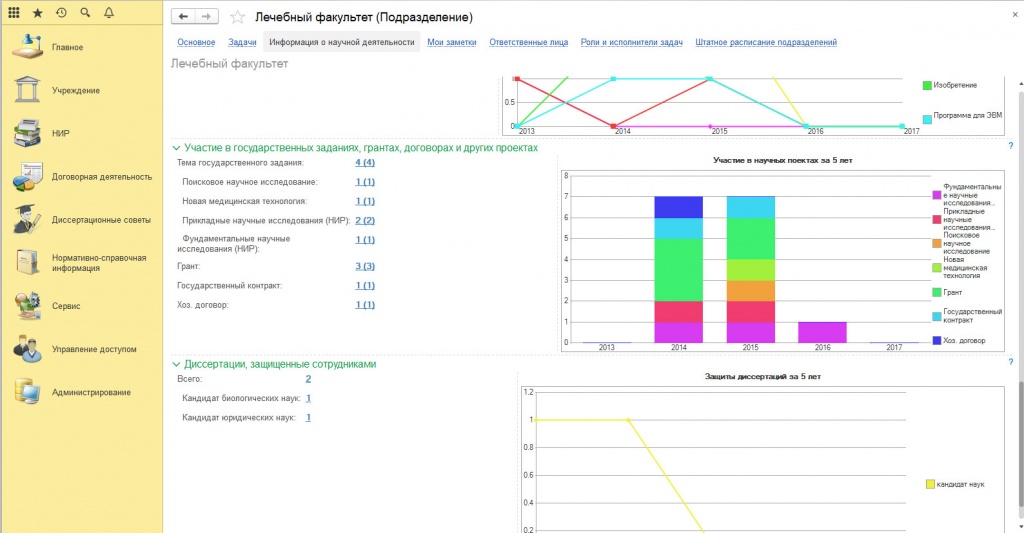Viewport: 1024px width, 533px height.
Task: Open Государственный контракт 1 (1) link
Action: pyautogui.click(x=365, y=285)
